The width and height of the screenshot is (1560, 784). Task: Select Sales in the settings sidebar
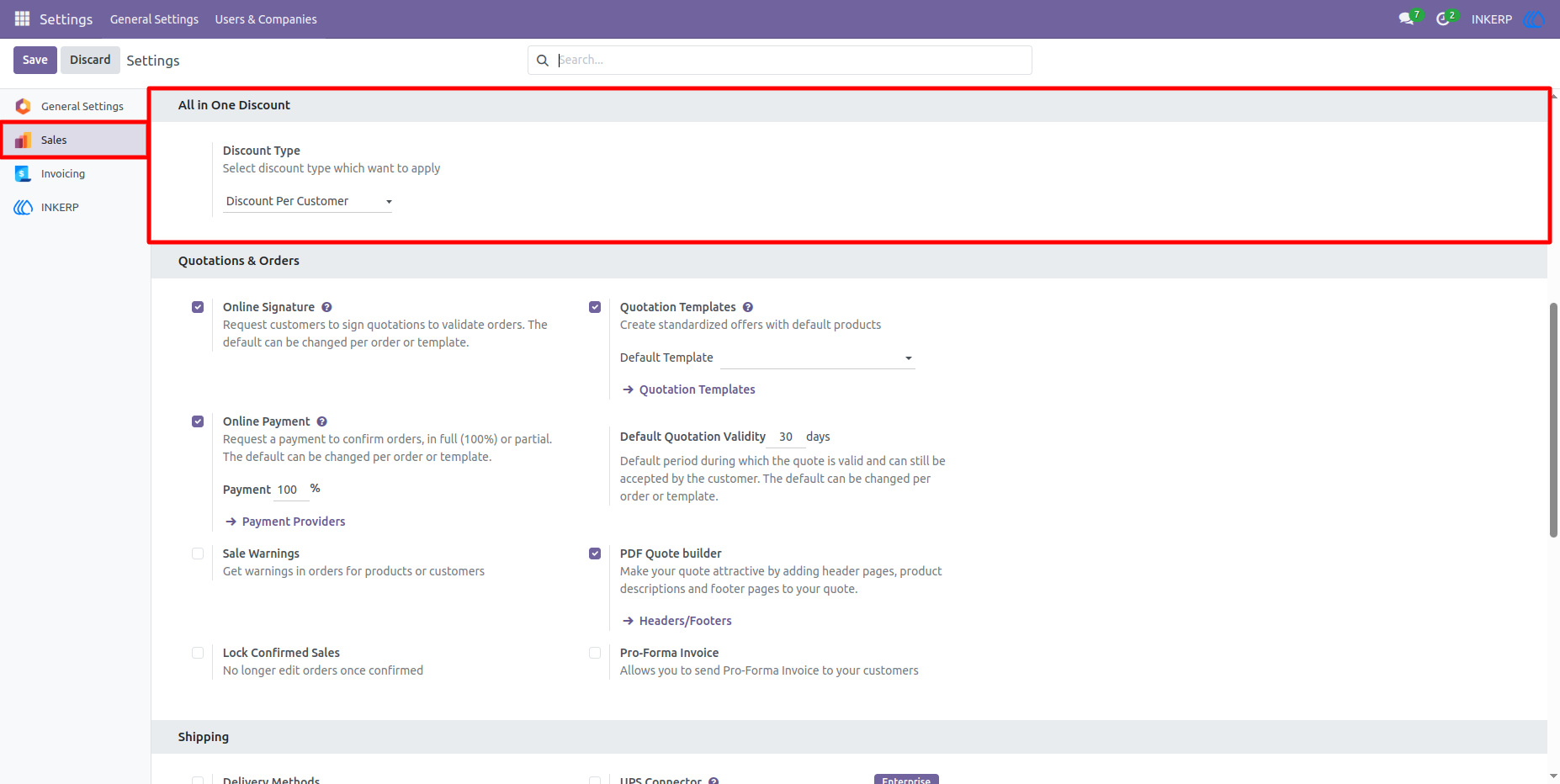[x=74, y=140]
